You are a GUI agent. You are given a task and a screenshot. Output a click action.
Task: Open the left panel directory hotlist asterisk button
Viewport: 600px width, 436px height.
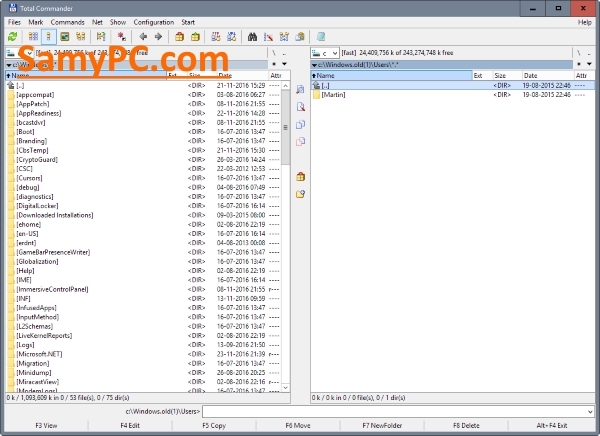point(274,64)
